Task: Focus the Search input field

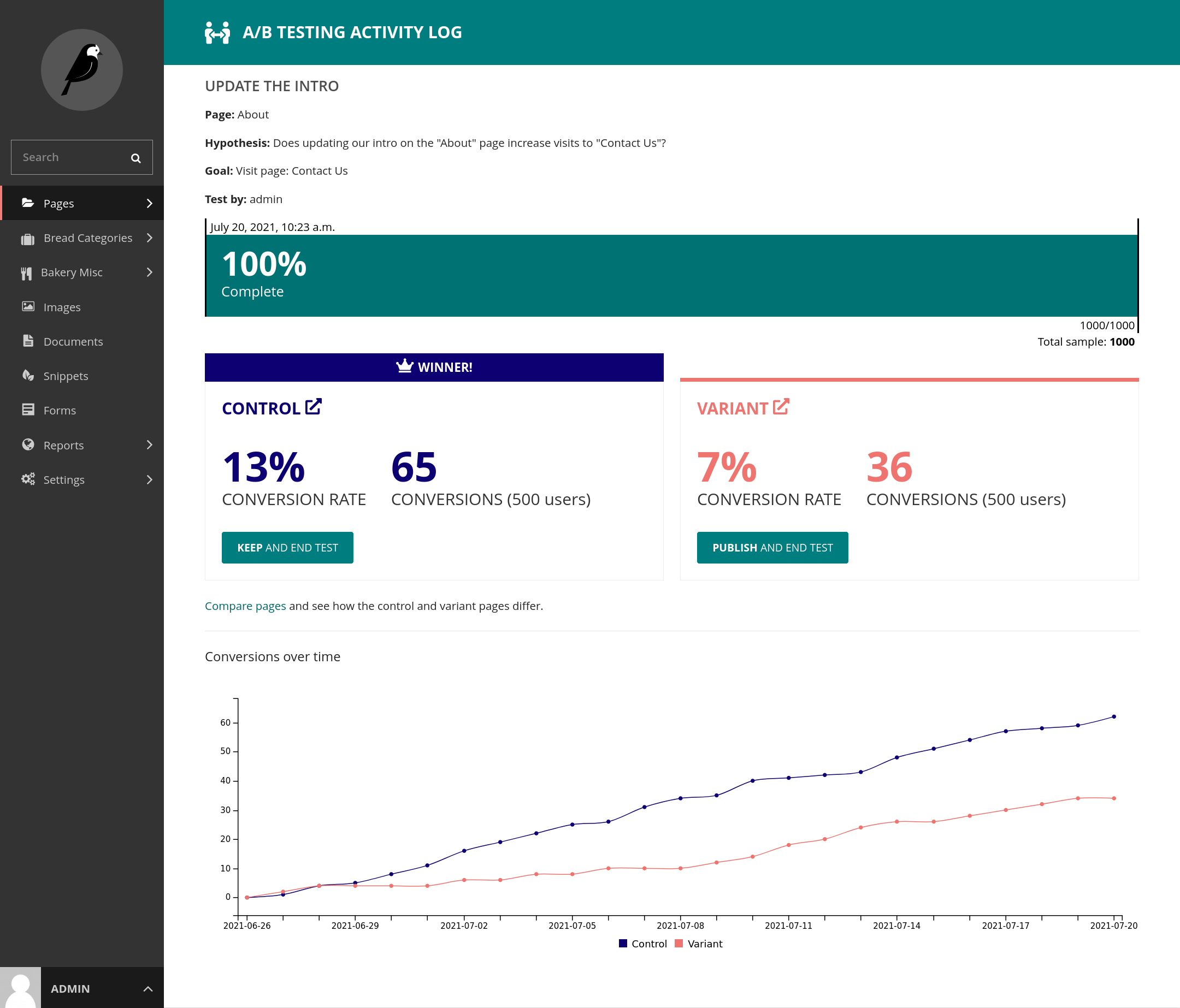Action: [82, 157]
